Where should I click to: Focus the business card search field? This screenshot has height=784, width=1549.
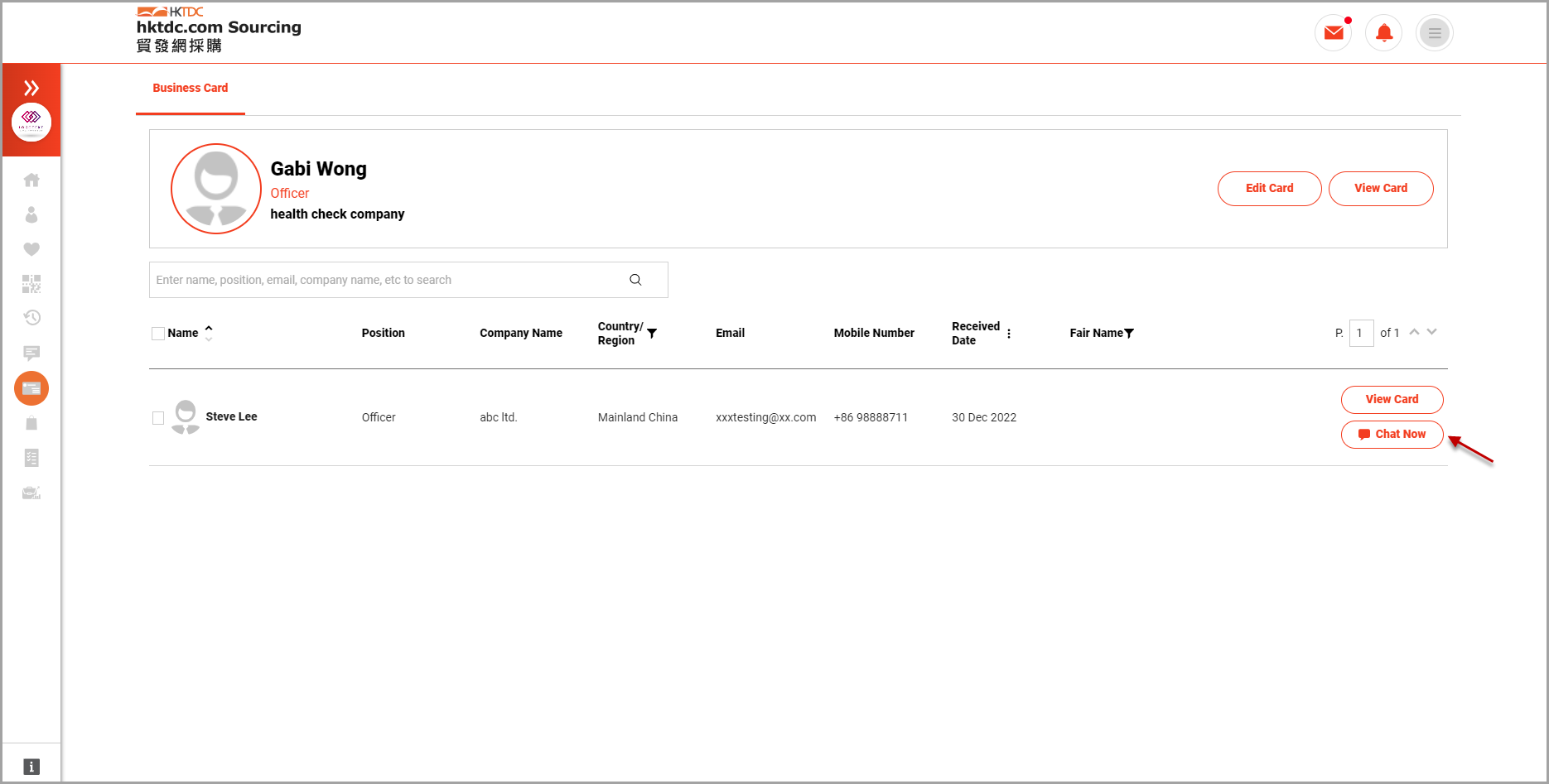tap(408, 280)
